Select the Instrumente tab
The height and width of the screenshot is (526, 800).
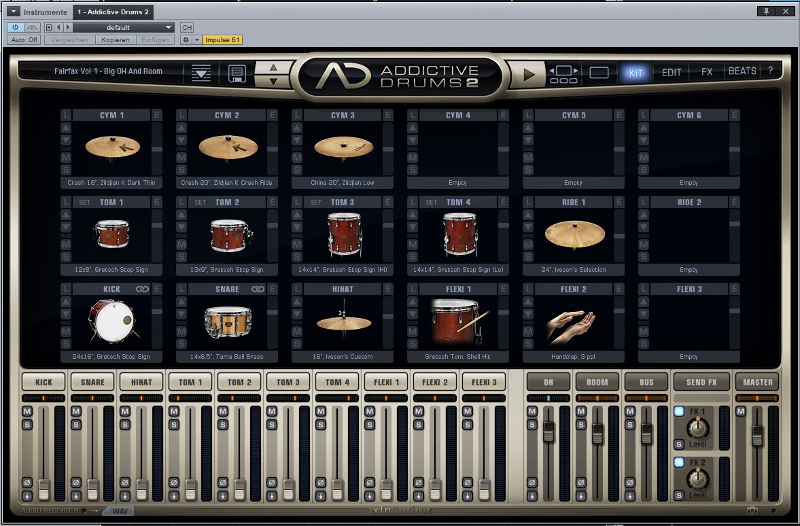coord(45,12)
